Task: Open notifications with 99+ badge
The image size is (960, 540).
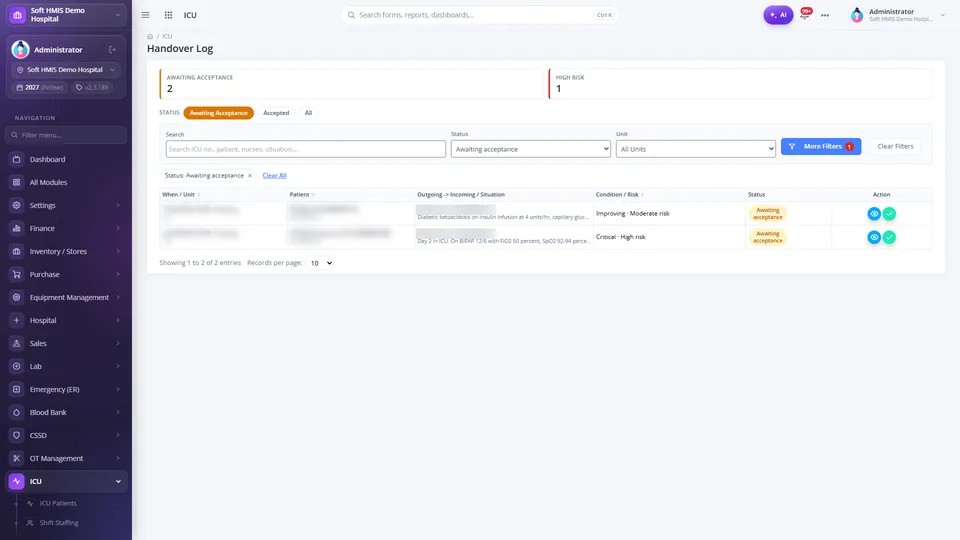Action: [x=806, y=13]
